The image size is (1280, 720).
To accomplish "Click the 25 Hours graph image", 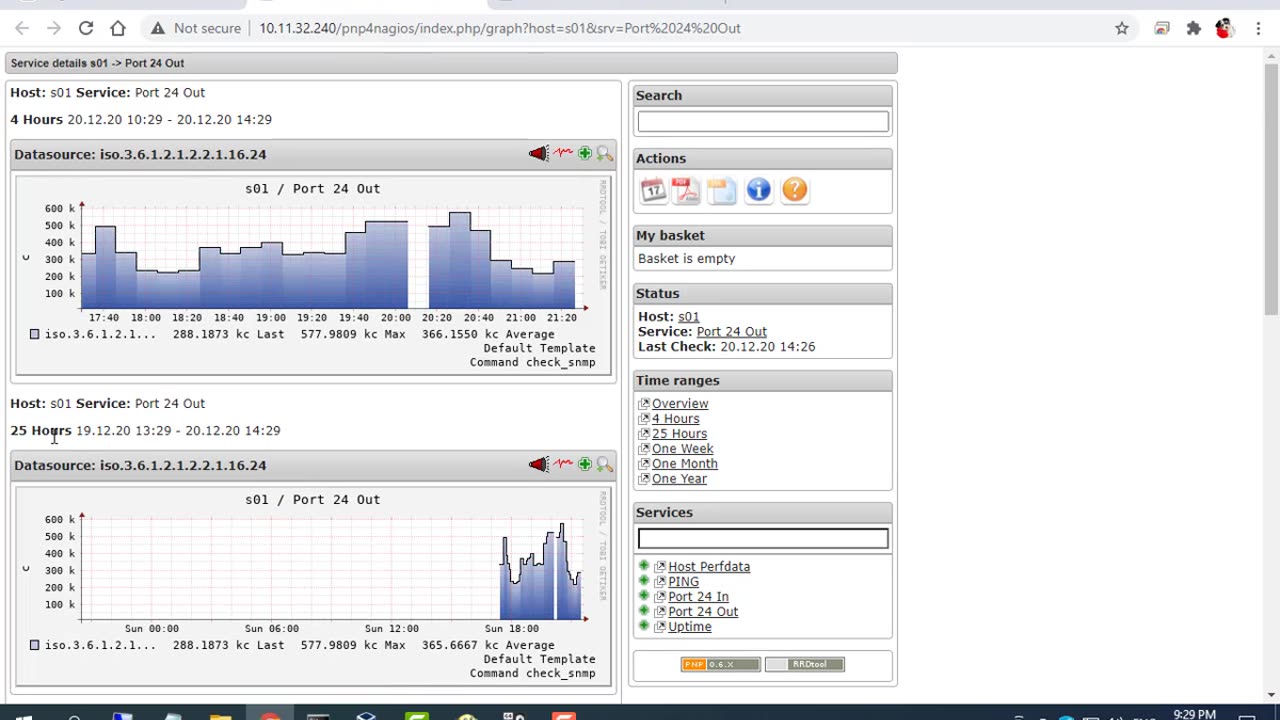I will 313,587.
